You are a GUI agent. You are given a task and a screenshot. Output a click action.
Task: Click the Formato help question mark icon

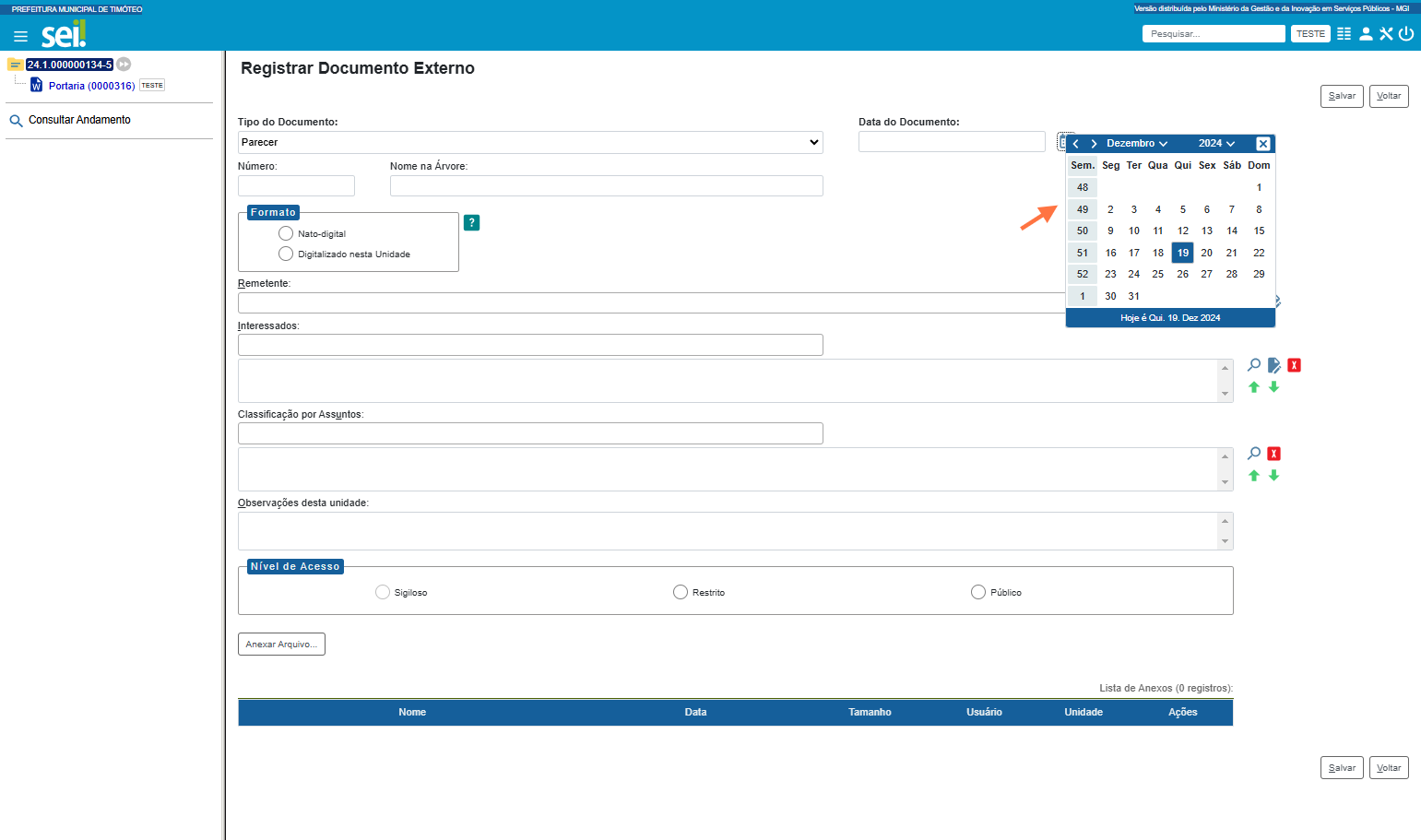[x=471, y=222]
